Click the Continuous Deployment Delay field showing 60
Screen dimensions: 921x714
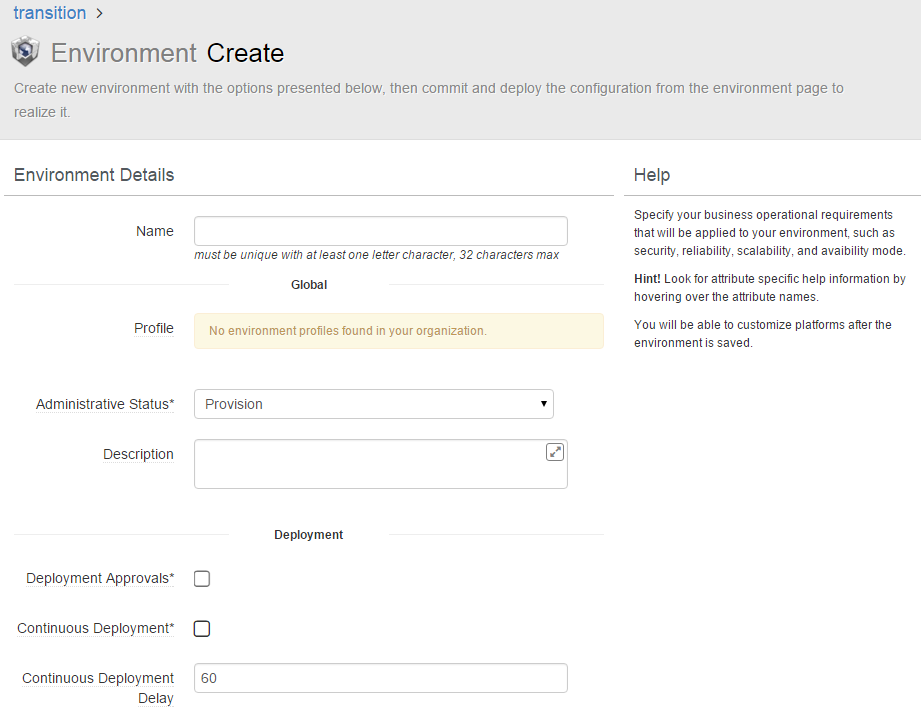click(380, 678)
